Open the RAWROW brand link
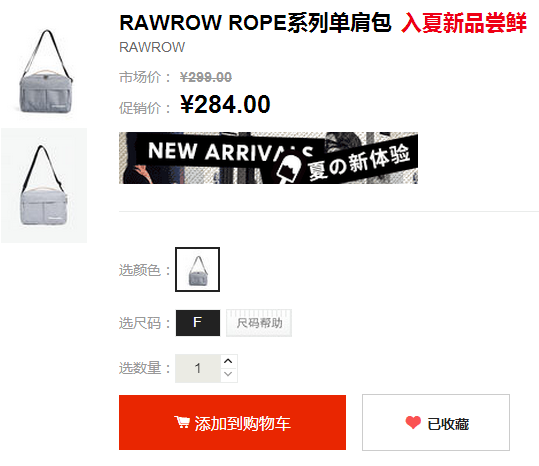 pos(152,47)
